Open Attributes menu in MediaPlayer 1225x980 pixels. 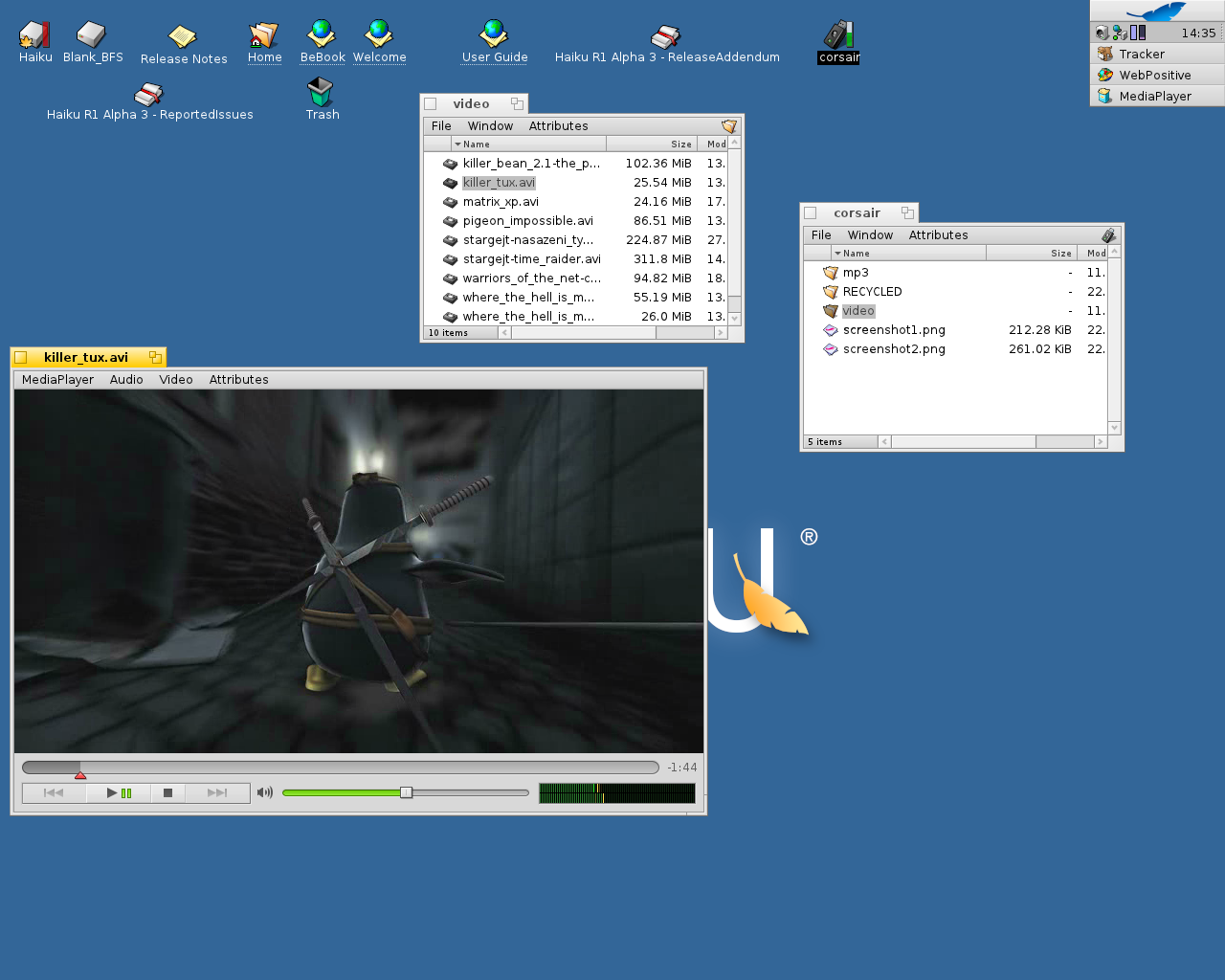239,379
